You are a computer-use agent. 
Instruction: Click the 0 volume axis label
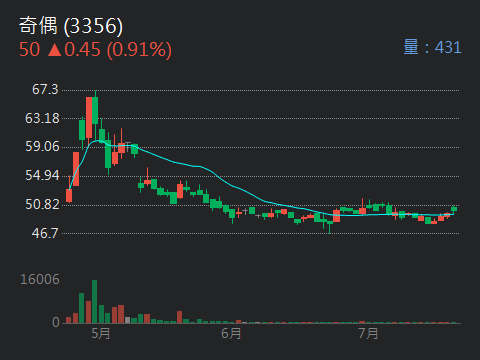pyautogui.click(x=56, y=322)
